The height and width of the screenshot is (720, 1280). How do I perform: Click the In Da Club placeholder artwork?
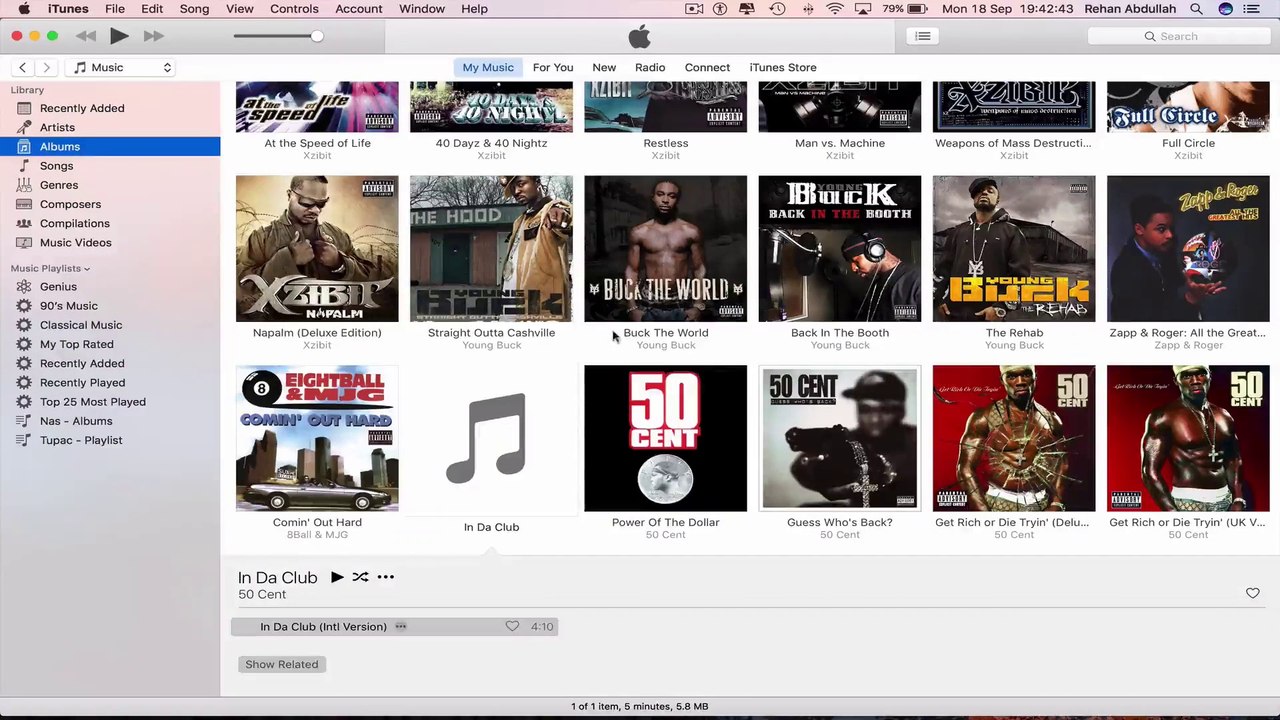491,438
